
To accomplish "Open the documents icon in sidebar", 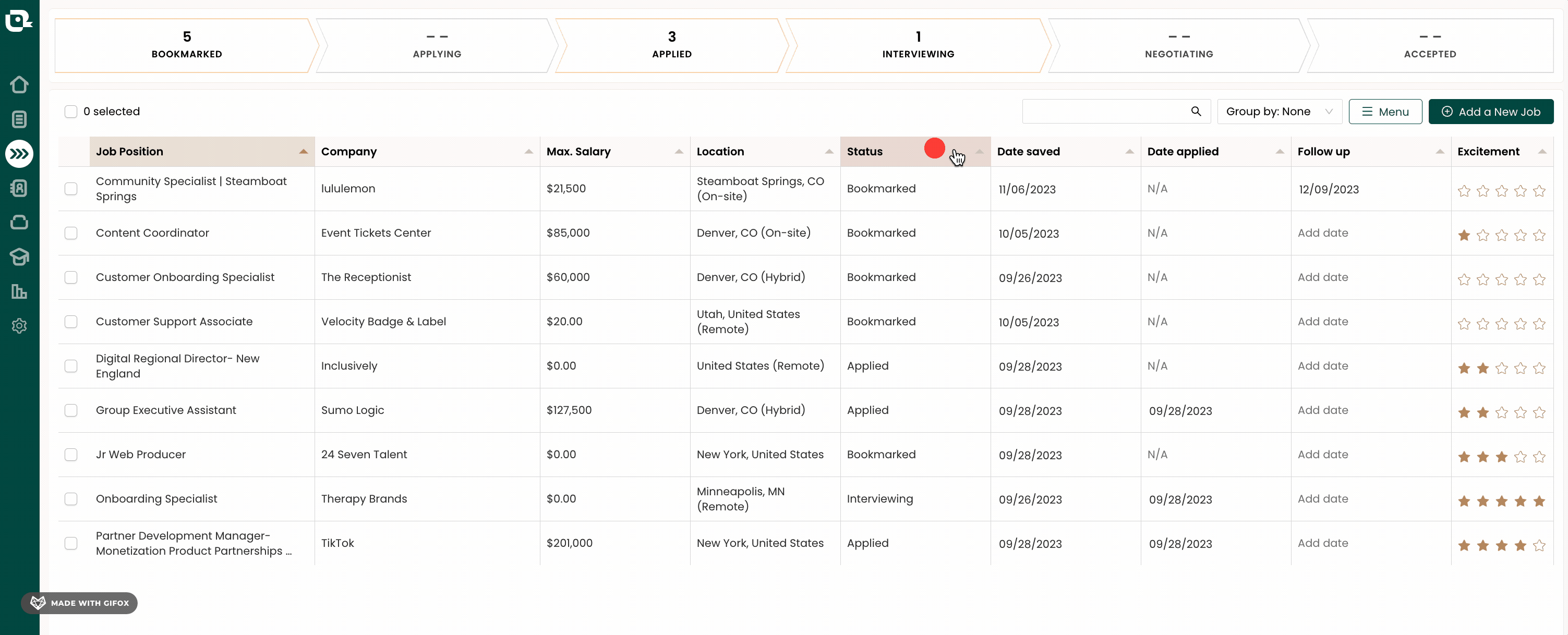I will click(x=19, y=119).
